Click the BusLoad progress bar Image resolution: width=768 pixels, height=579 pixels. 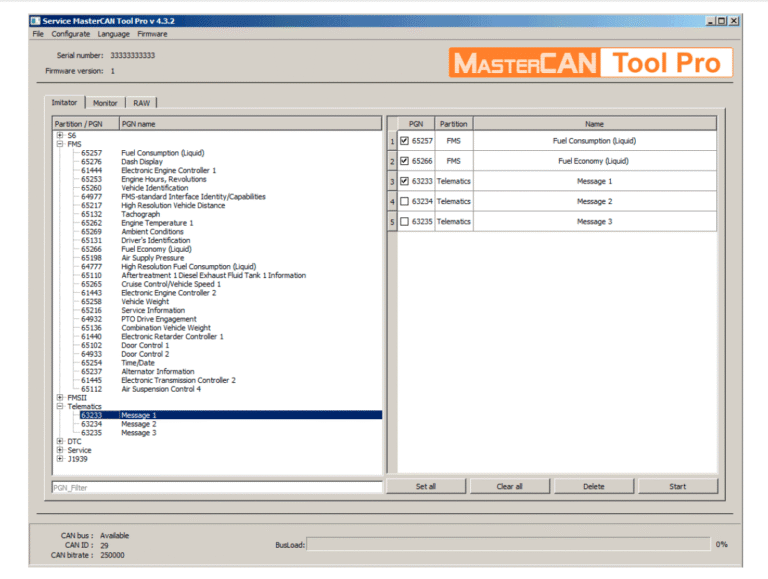pos(508,544)
